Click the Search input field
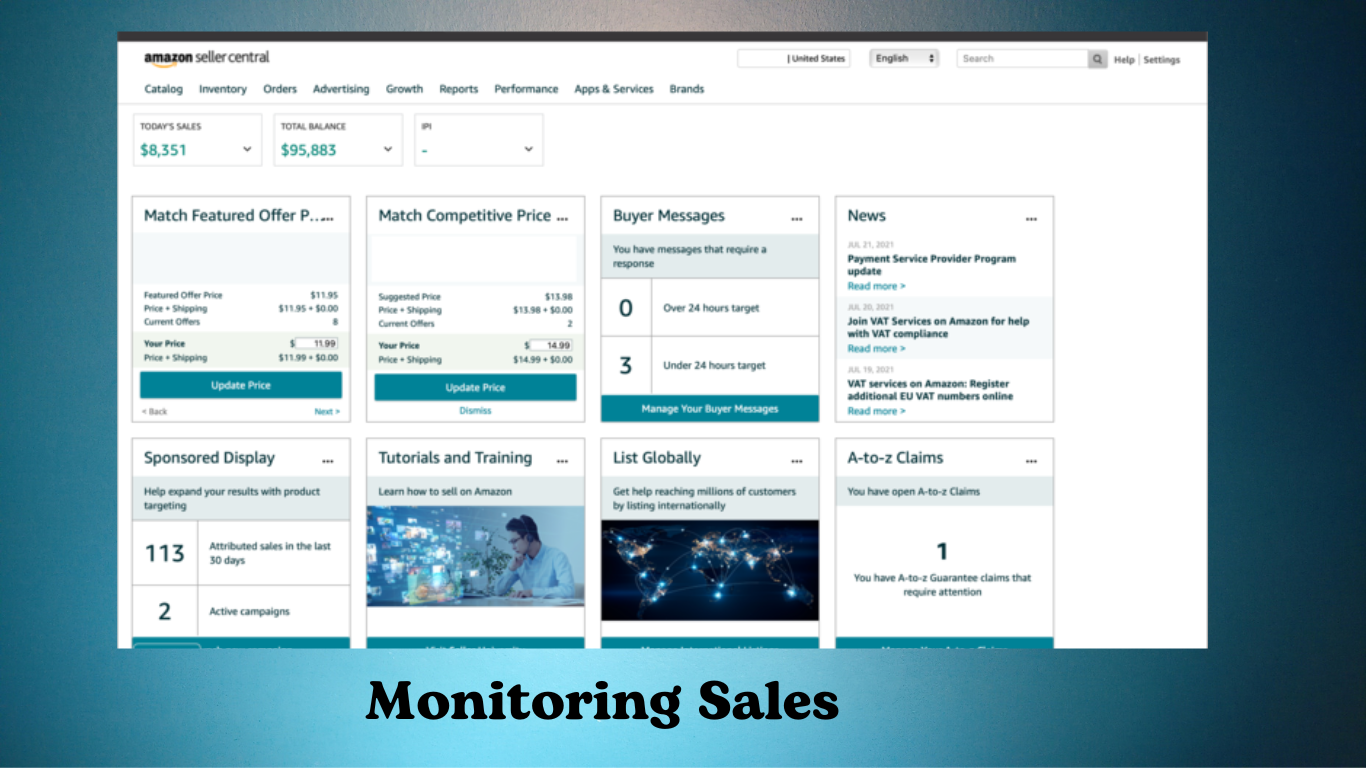Viewport: 1366px width, 768px height. tap(1022, 59)
